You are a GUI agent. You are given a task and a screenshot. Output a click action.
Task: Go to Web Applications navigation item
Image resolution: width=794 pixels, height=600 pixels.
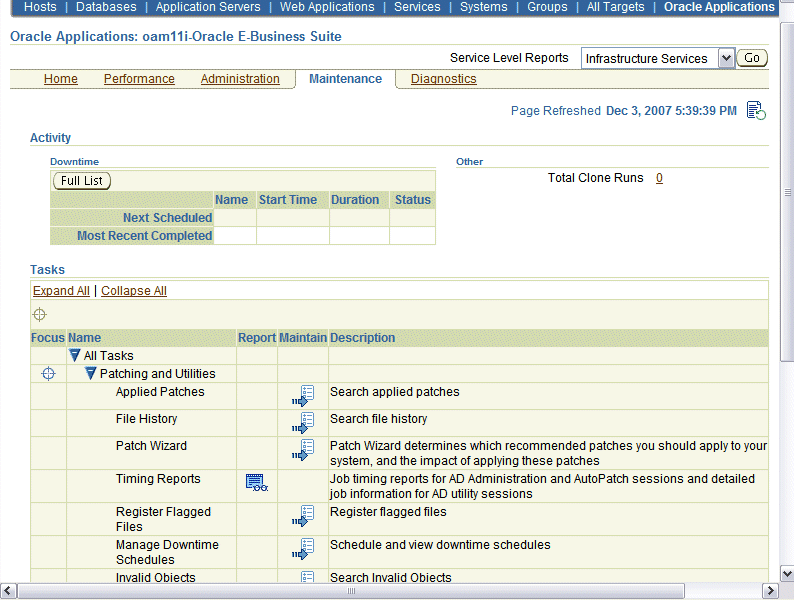pos(327,7)
